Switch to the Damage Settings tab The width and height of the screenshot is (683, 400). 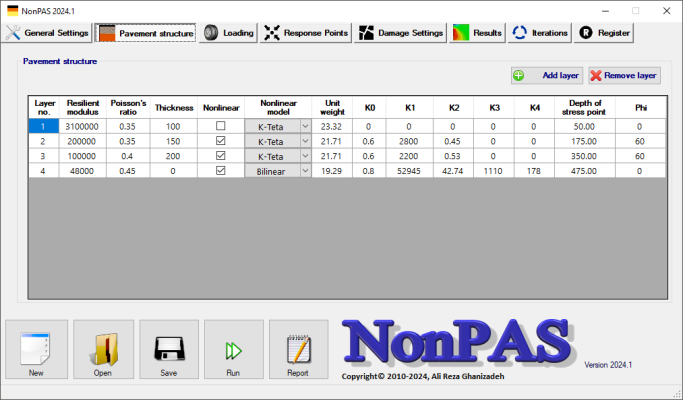[400, 33]
